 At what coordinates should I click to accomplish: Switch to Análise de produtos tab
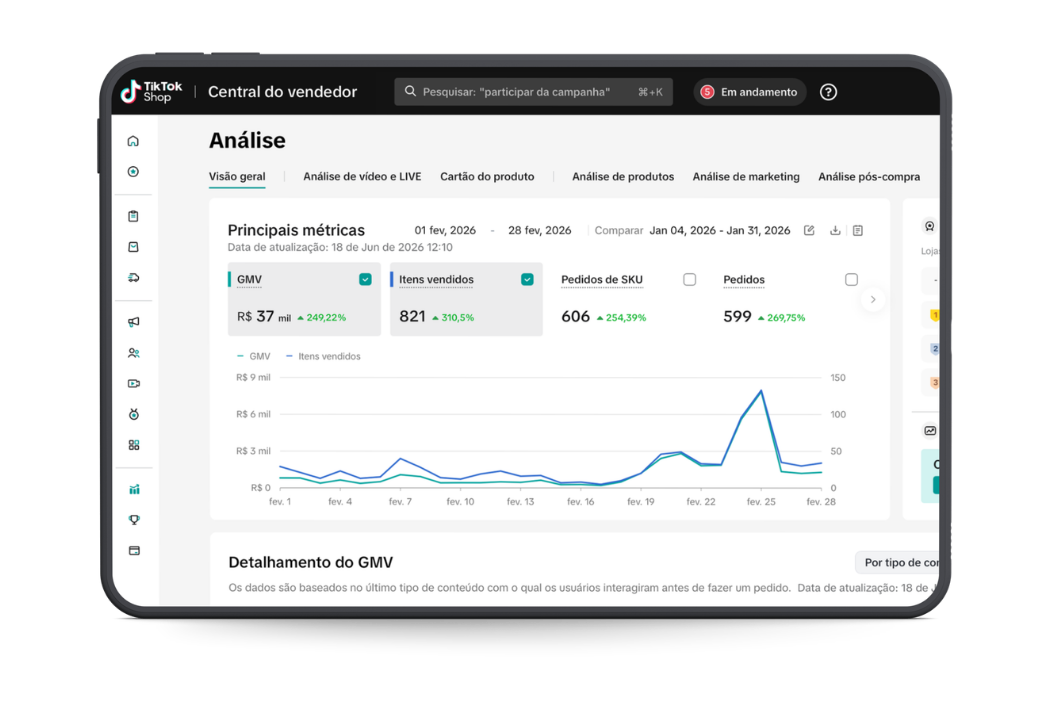pyautogui.click(x=623, y=177)
